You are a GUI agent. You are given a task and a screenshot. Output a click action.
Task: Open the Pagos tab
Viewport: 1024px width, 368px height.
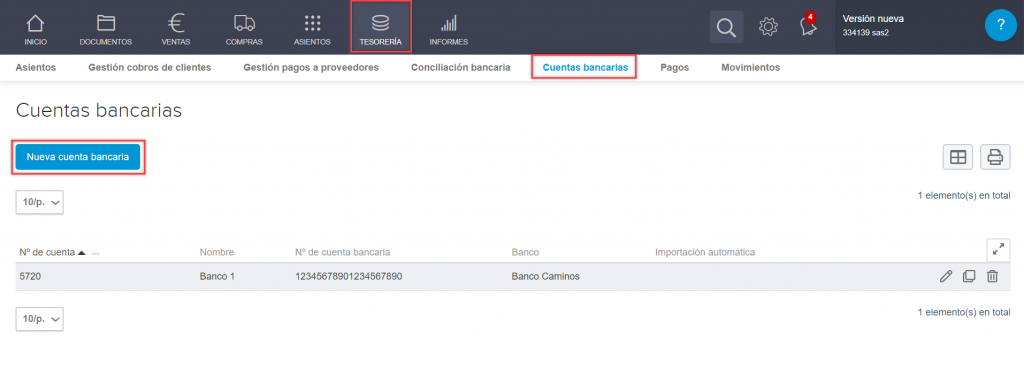point(675,67)
